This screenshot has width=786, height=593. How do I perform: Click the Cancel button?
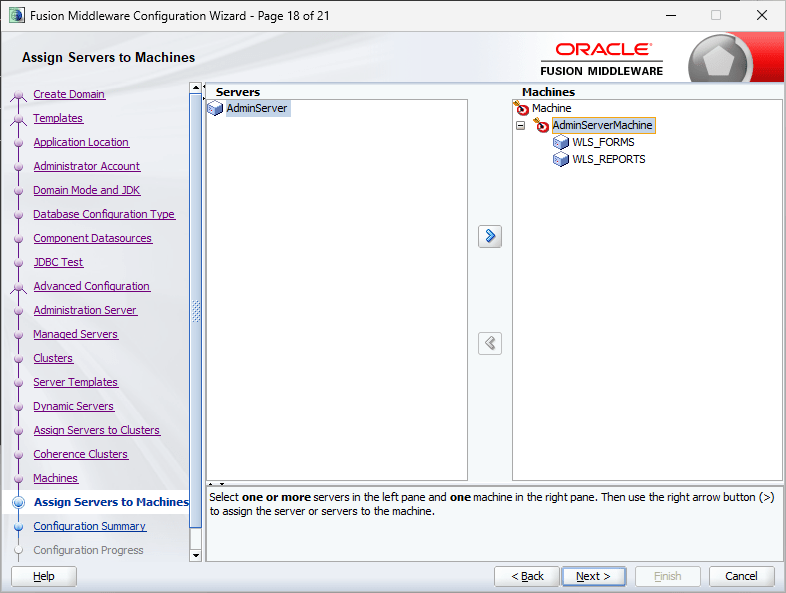point(741,576)
